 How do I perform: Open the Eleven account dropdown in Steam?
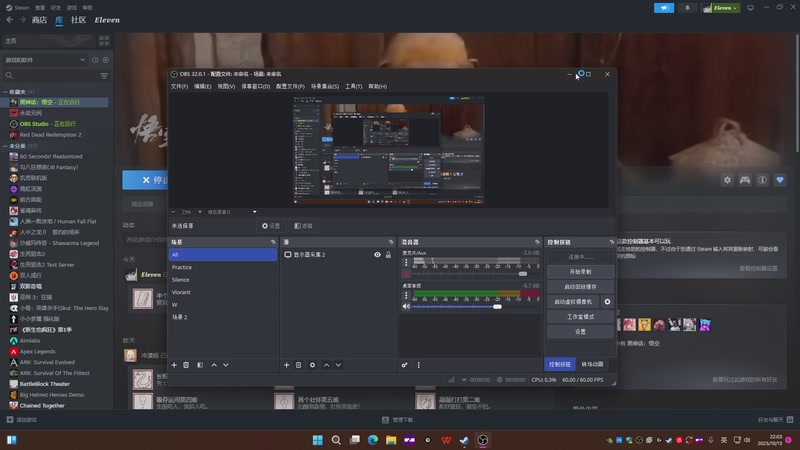point(725,8)
